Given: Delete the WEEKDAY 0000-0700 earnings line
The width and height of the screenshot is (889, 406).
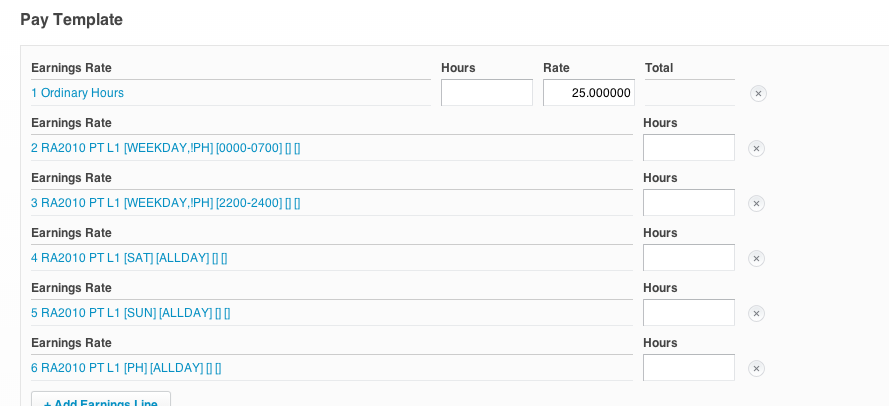Looking at the screenshot, I should tap(756, 149).
